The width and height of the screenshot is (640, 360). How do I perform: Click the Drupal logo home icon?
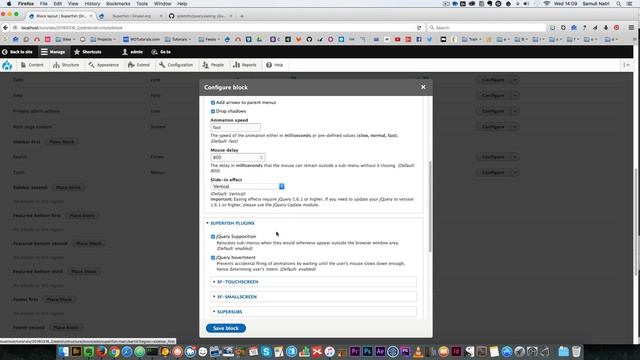coord(7,65)
